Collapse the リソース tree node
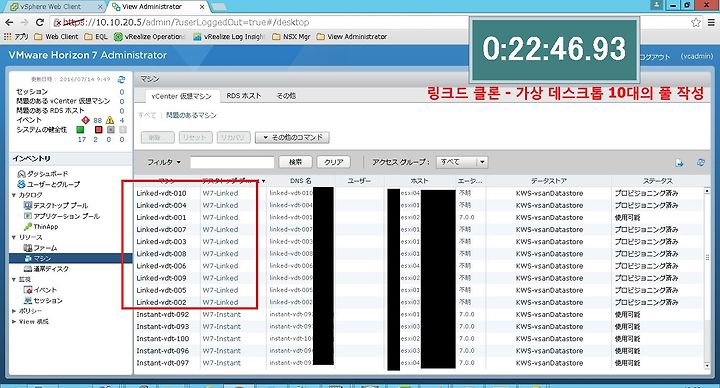 click(x=14, y=237)
